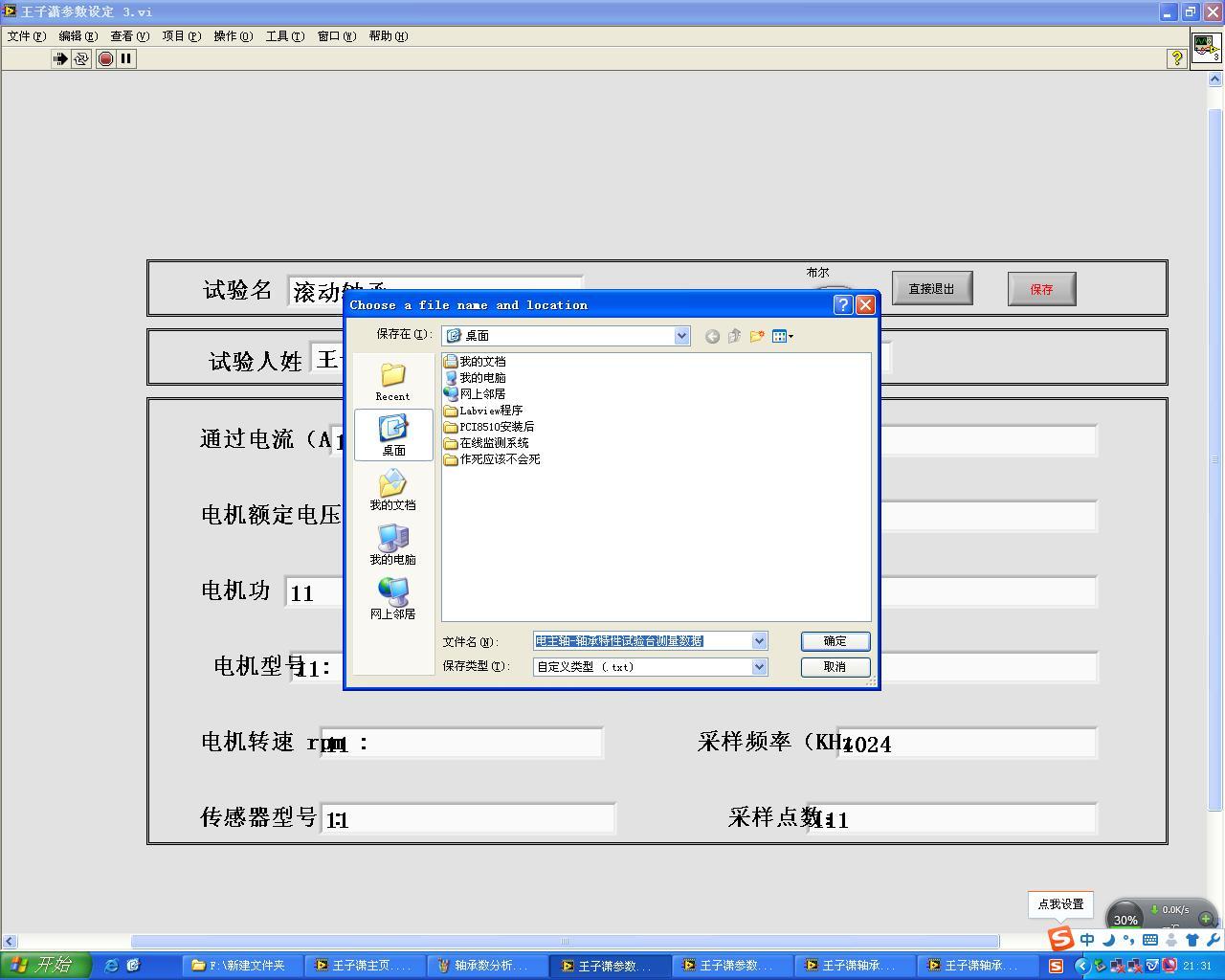Click 确定 to confirm saving
The width and height of the screenshot is (1225, 980).
click(835, 641)
